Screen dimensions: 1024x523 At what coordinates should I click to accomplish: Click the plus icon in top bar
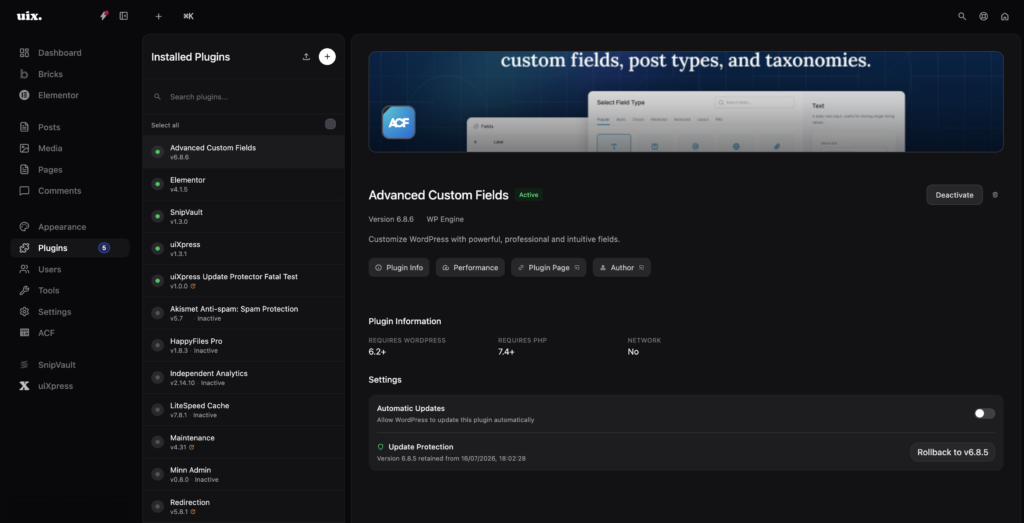(159, 16)
